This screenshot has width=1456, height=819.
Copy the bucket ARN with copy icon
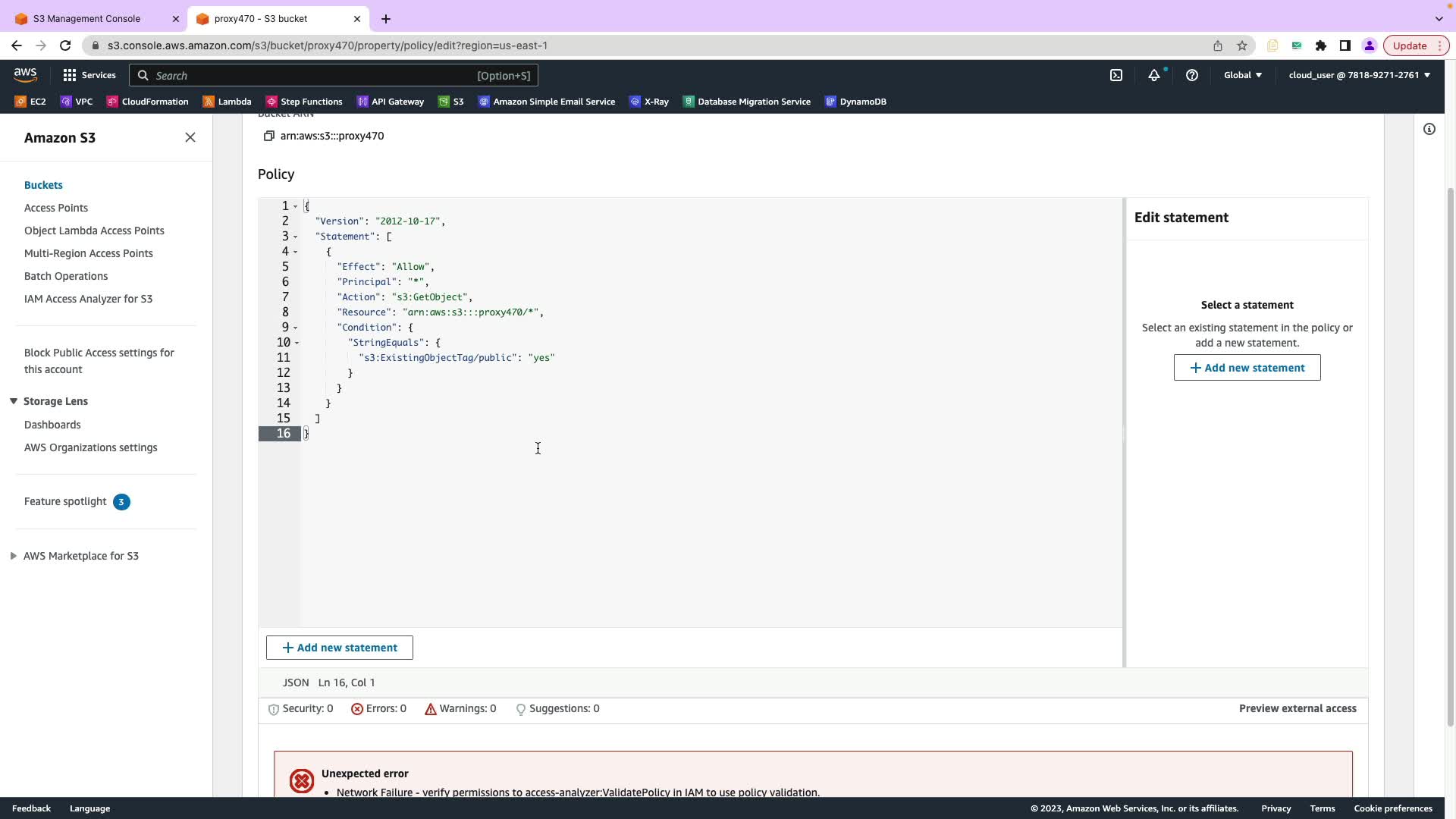(268, 136)
